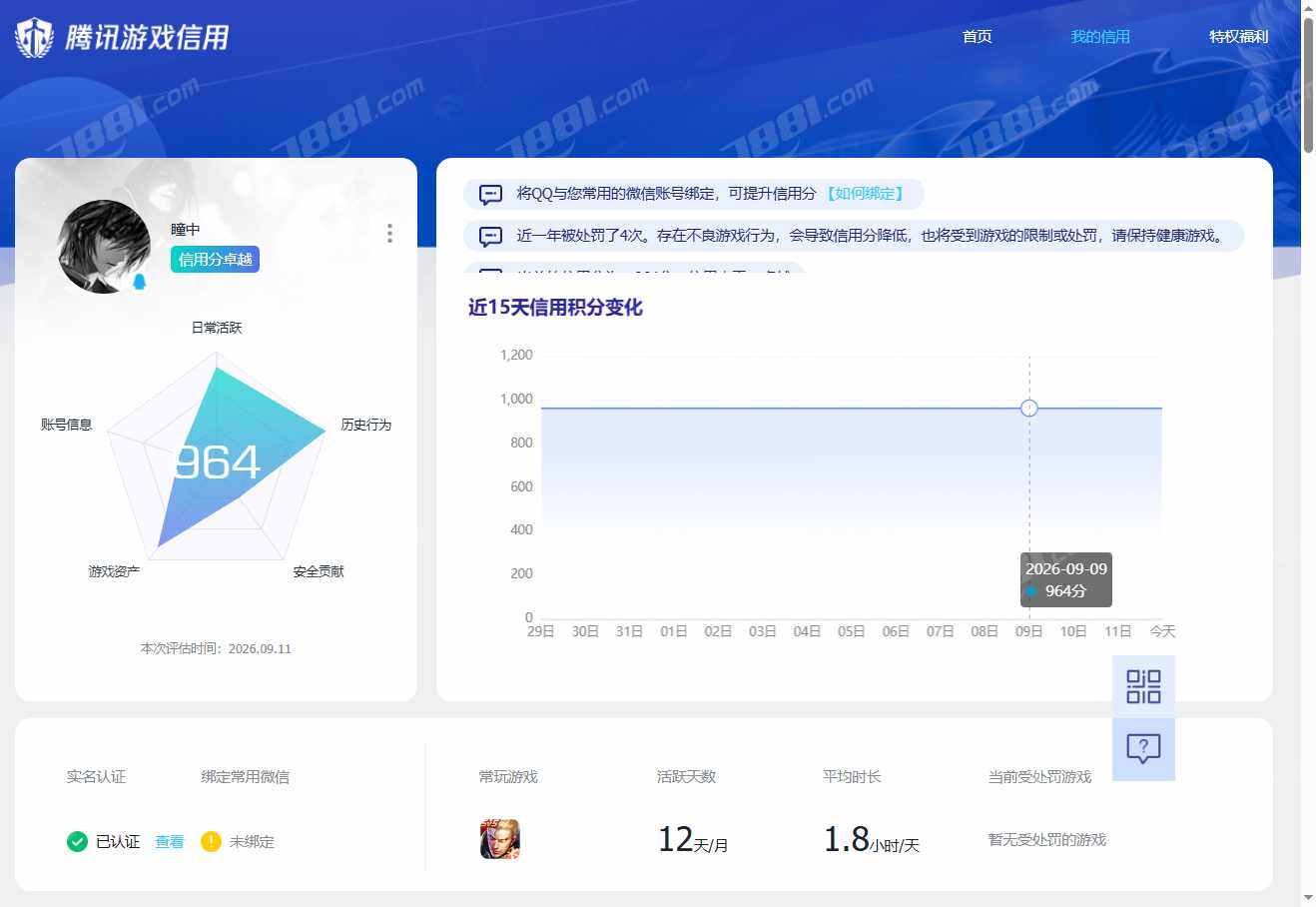The height and width of the screenshot is (907, 1316).
Task: Click the 日常活跃 radar label
Action: click(x=217, y=328)
